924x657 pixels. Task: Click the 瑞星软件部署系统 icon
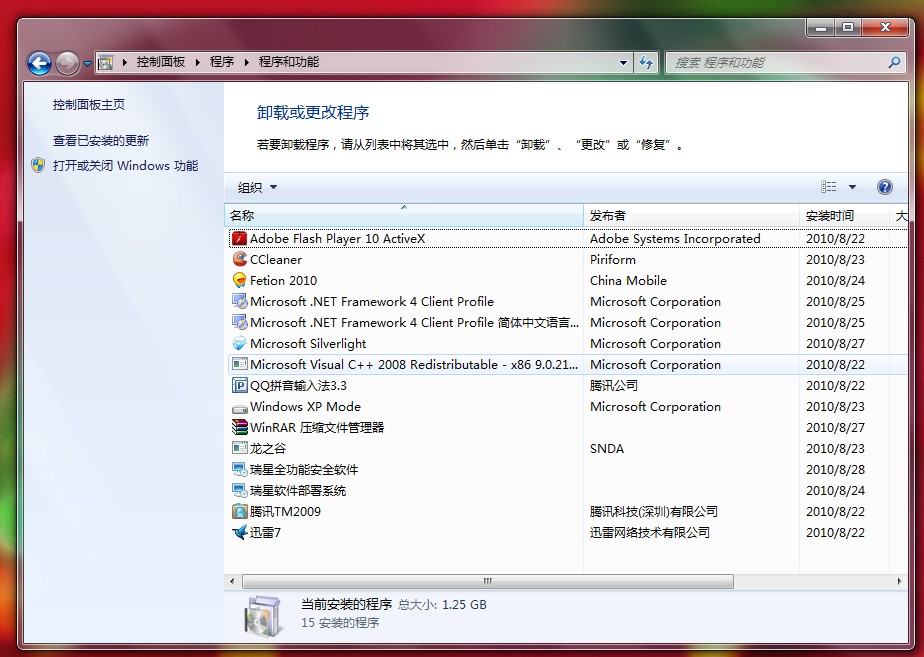pyautogui.click(x=239, y=490)
